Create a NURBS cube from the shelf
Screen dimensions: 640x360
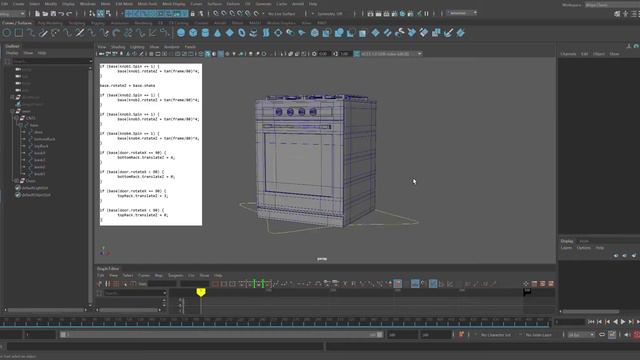(193, 33)
